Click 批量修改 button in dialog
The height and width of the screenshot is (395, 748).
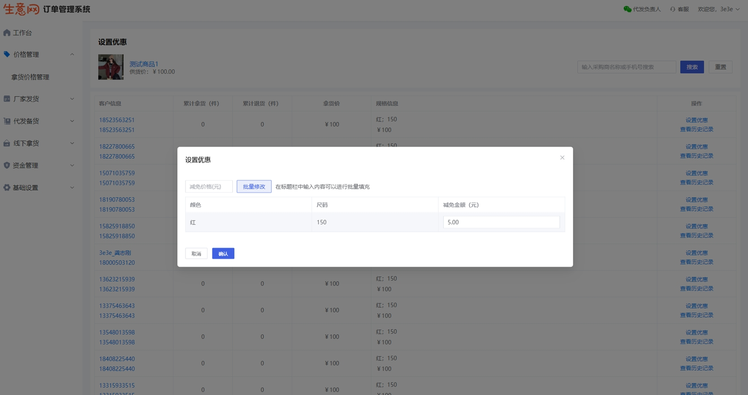254,187
